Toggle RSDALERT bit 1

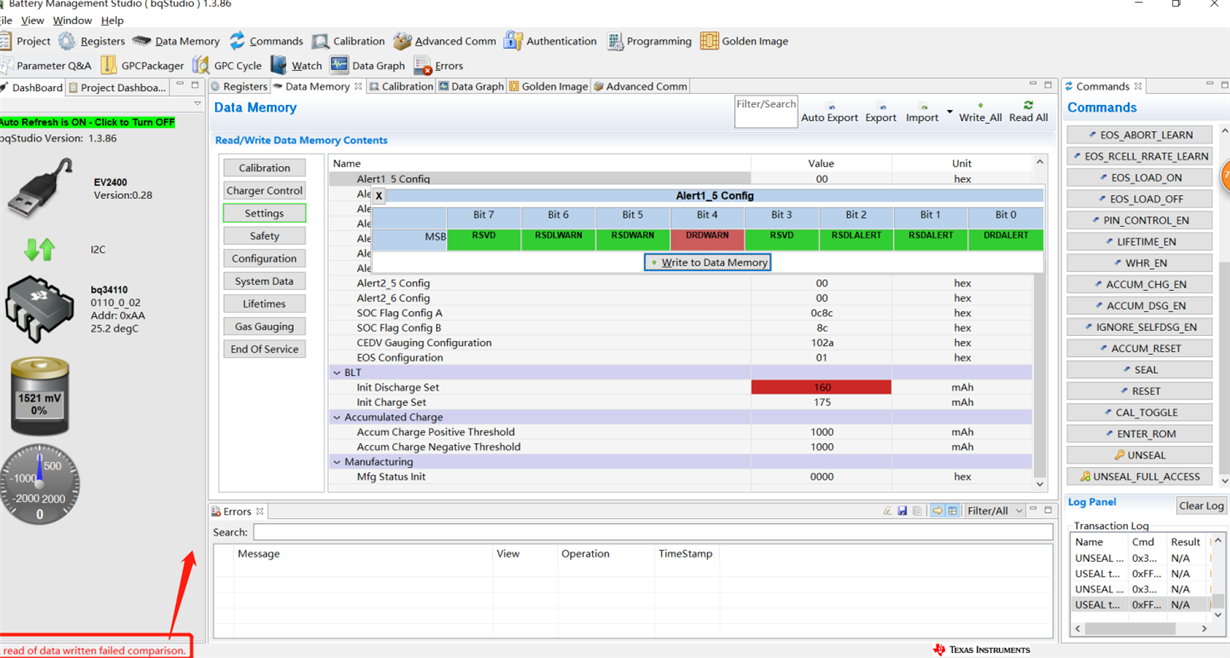(931, 240)
